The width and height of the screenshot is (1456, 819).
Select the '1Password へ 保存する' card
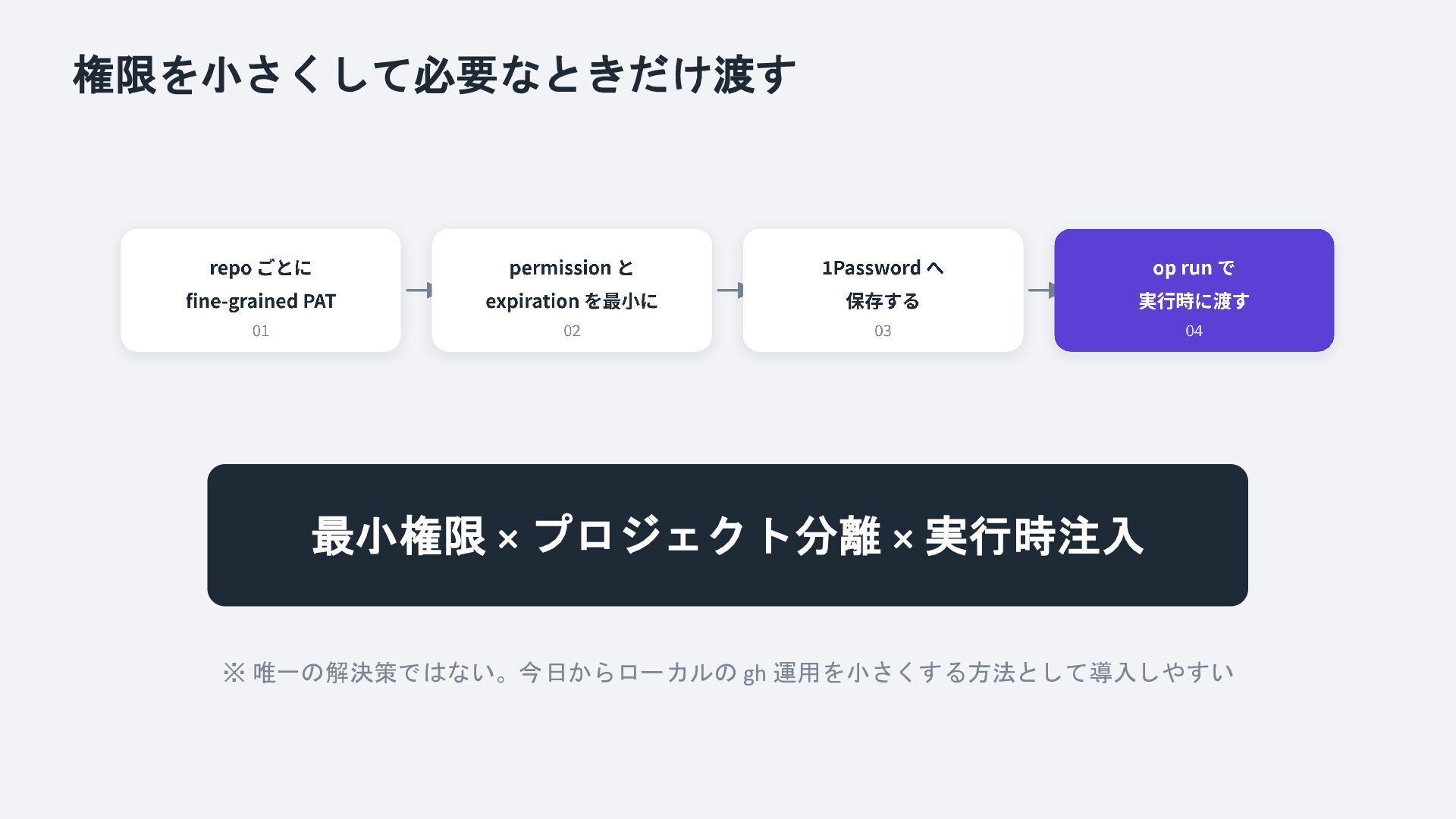[x=883, y=290]
